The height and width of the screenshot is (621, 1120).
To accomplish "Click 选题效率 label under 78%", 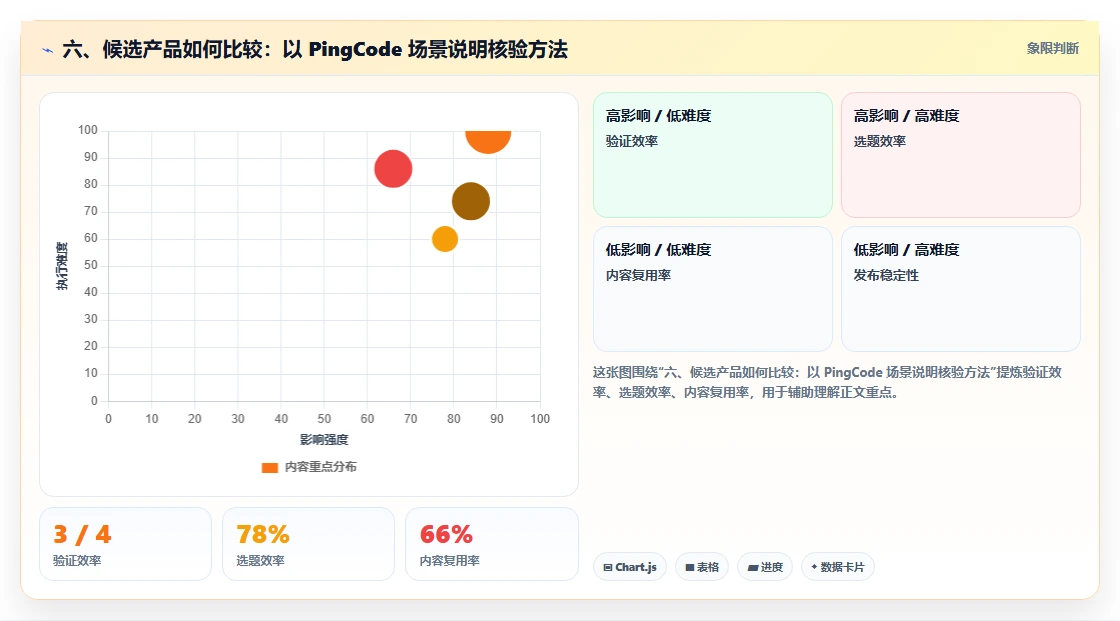I will 260,561.
